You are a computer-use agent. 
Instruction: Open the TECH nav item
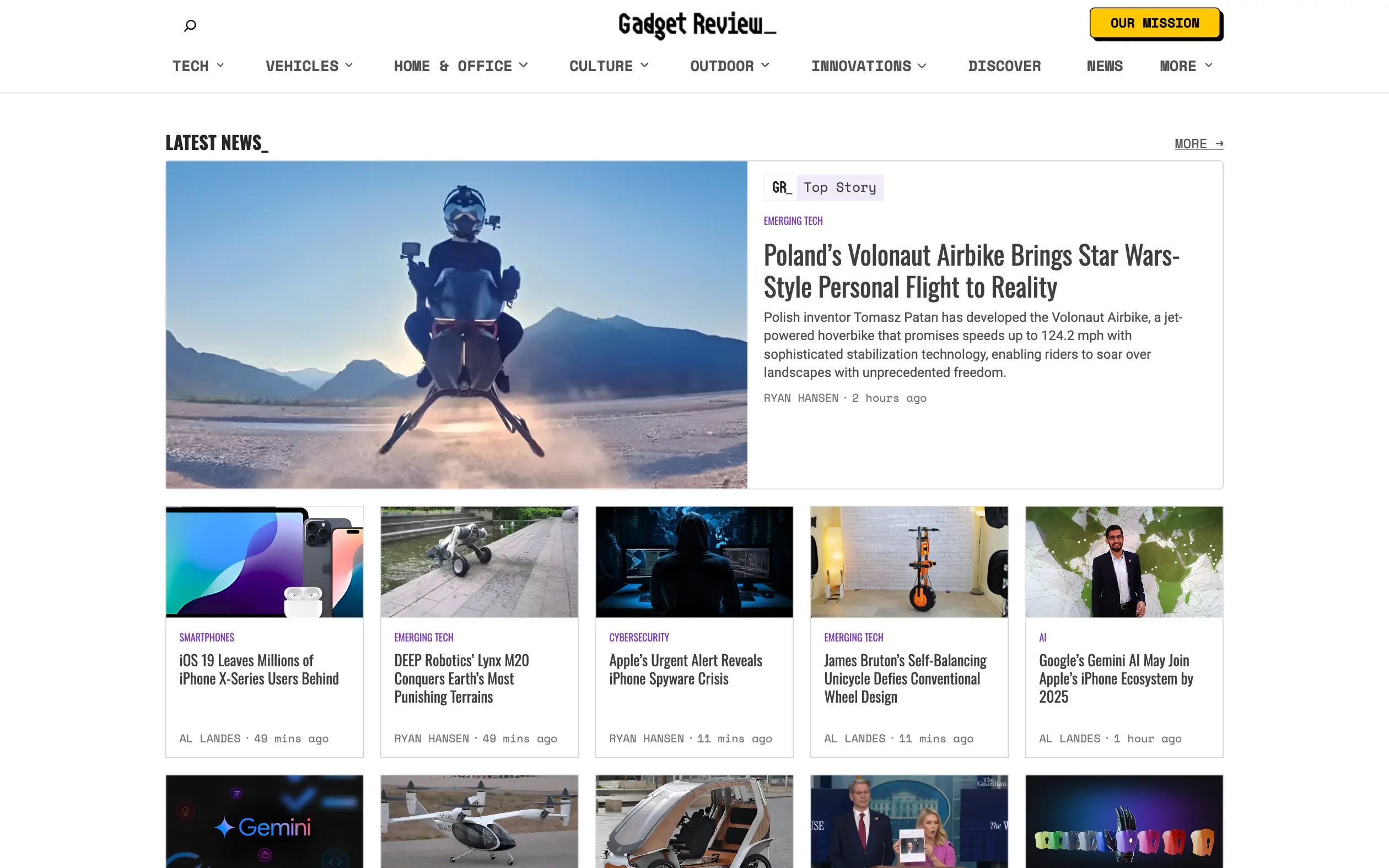click(191, 66)
